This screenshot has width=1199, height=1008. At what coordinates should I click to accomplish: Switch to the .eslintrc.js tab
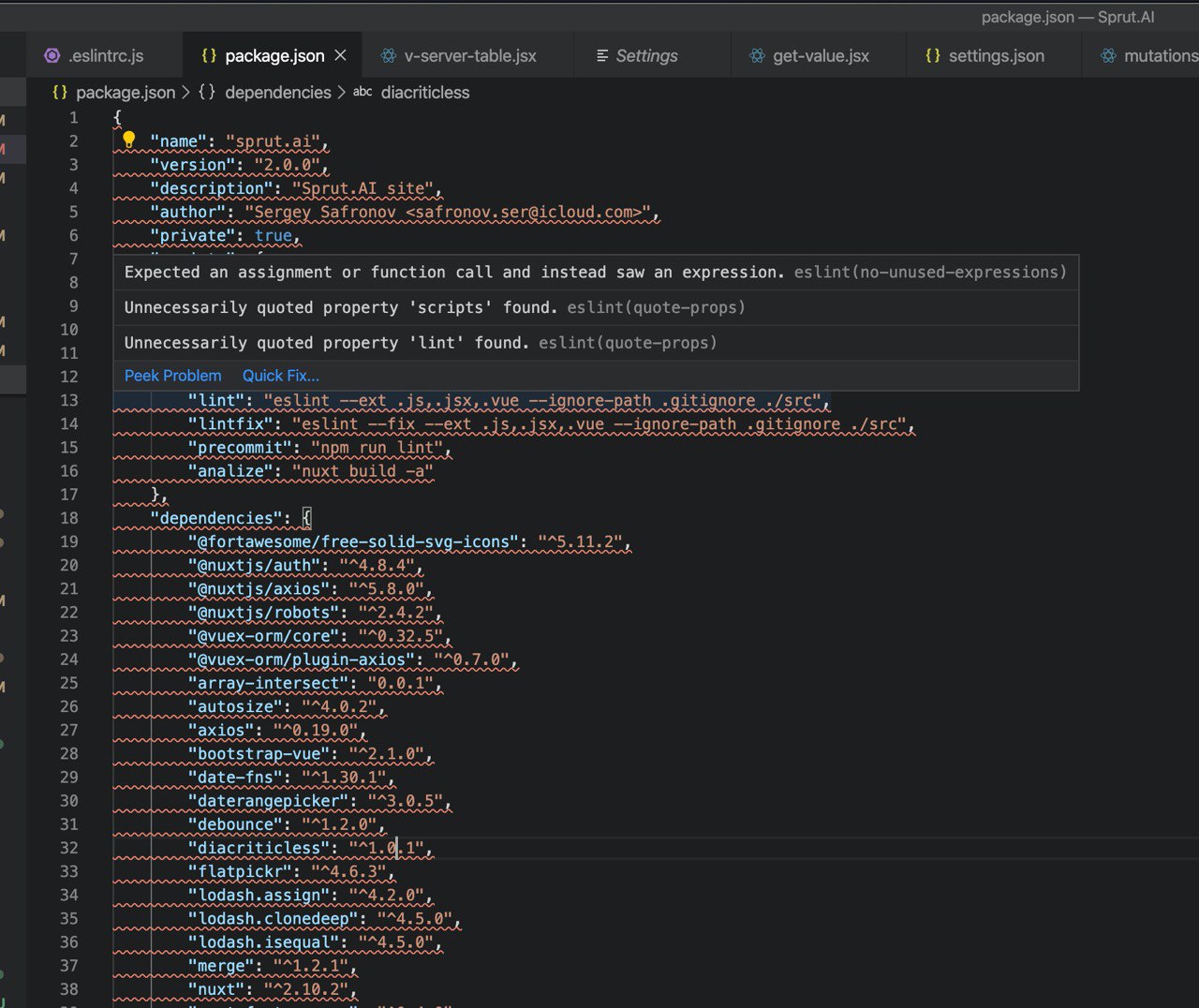pos(106,56)
